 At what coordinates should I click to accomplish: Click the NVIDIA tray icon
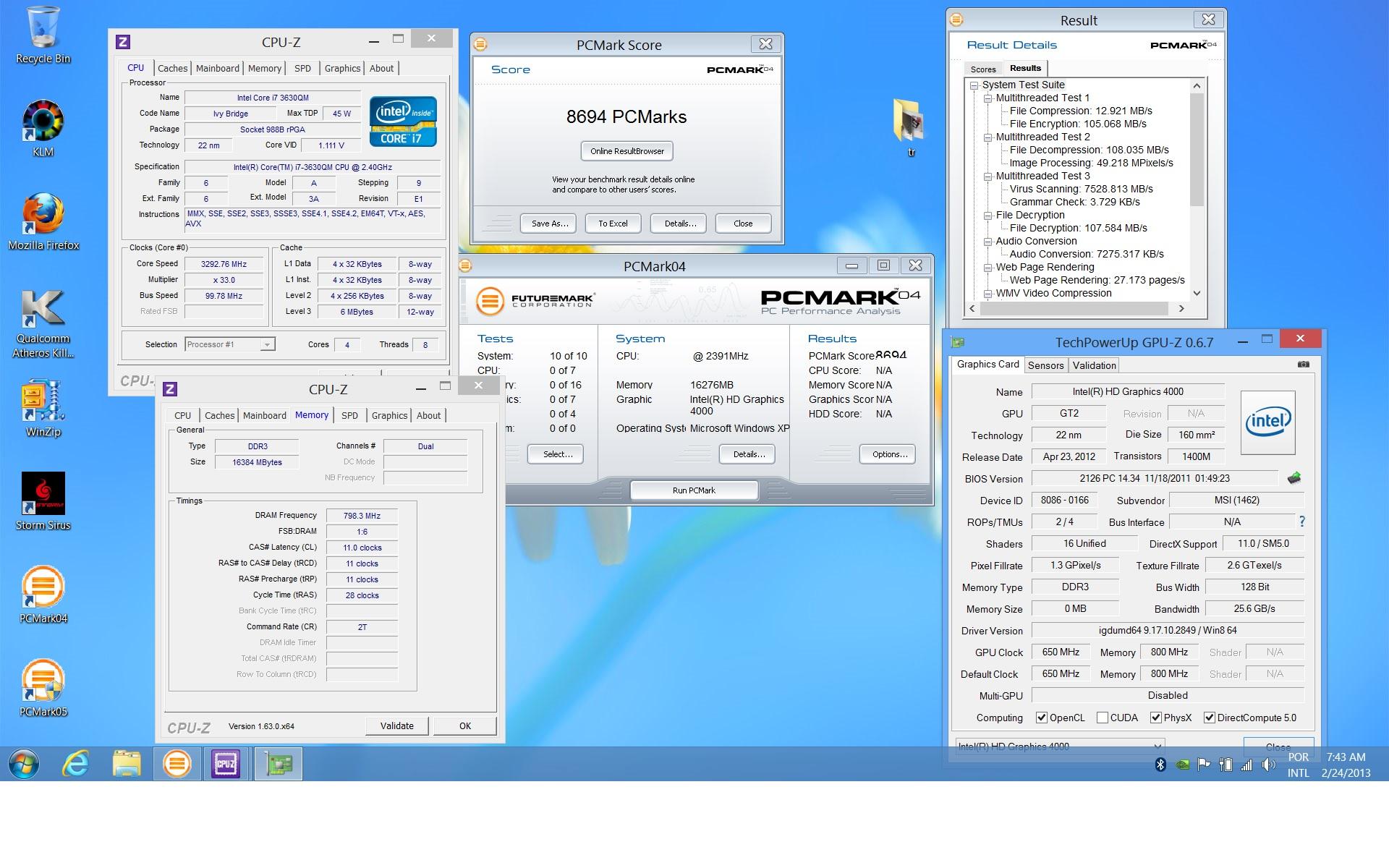[x=1182, y=765]
